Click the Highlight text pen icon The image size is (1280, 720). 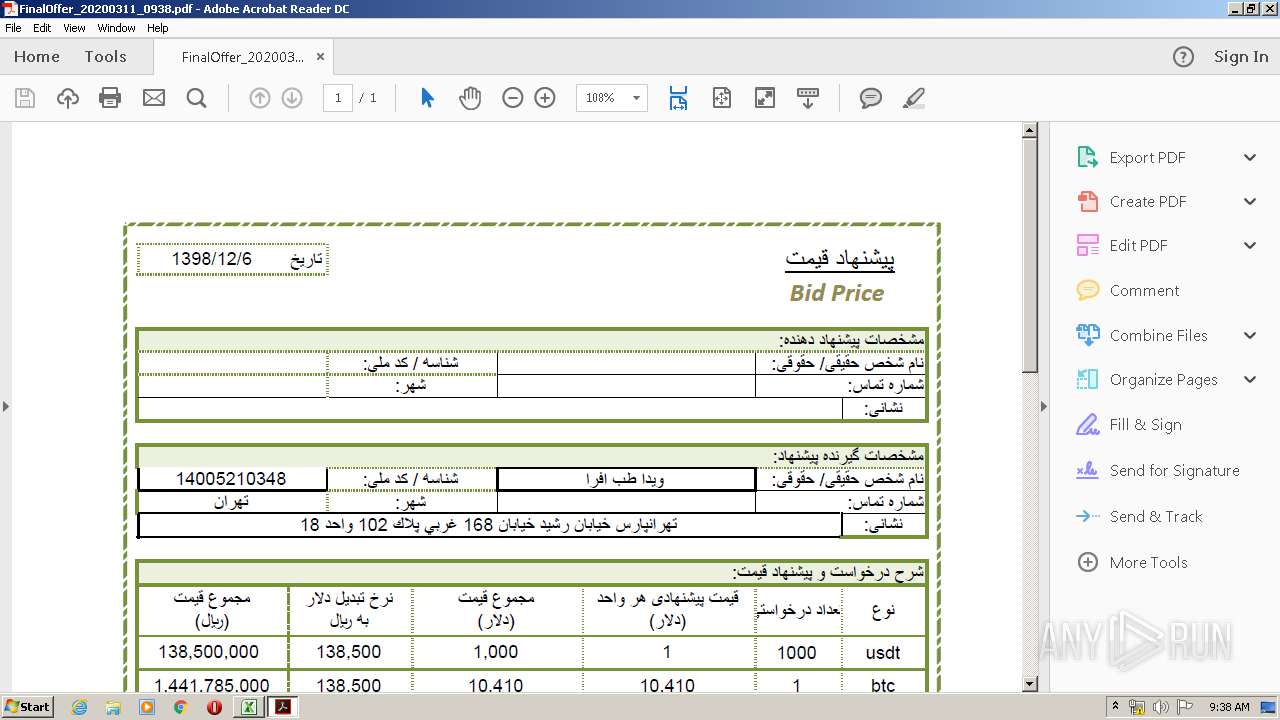[x=913, y=98]
